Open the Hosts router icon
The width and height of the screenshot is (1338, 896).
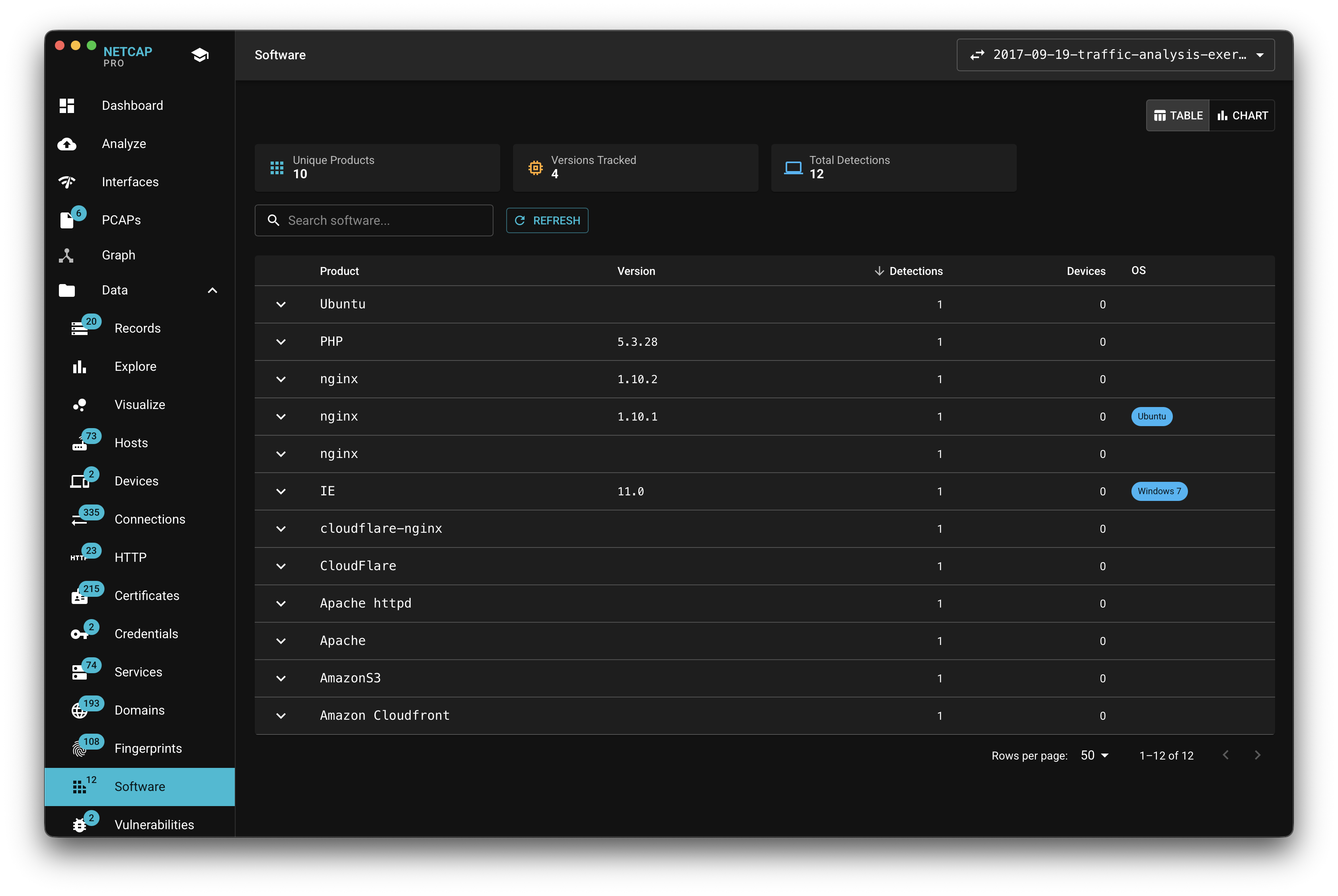pos(80,444)
